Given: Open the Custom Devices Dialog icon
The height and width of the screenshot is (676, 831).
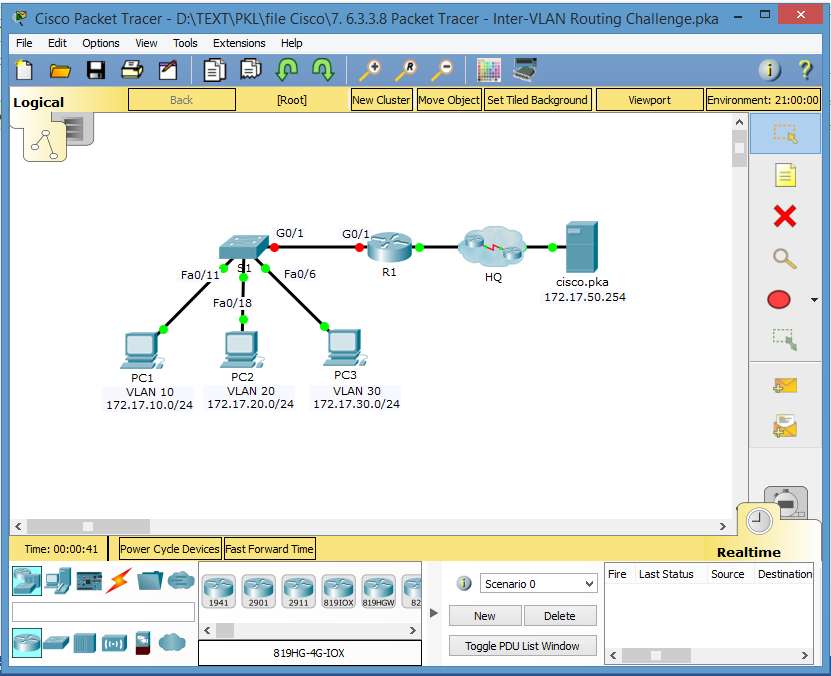Looking at the screenshot, I should point(525,69).
